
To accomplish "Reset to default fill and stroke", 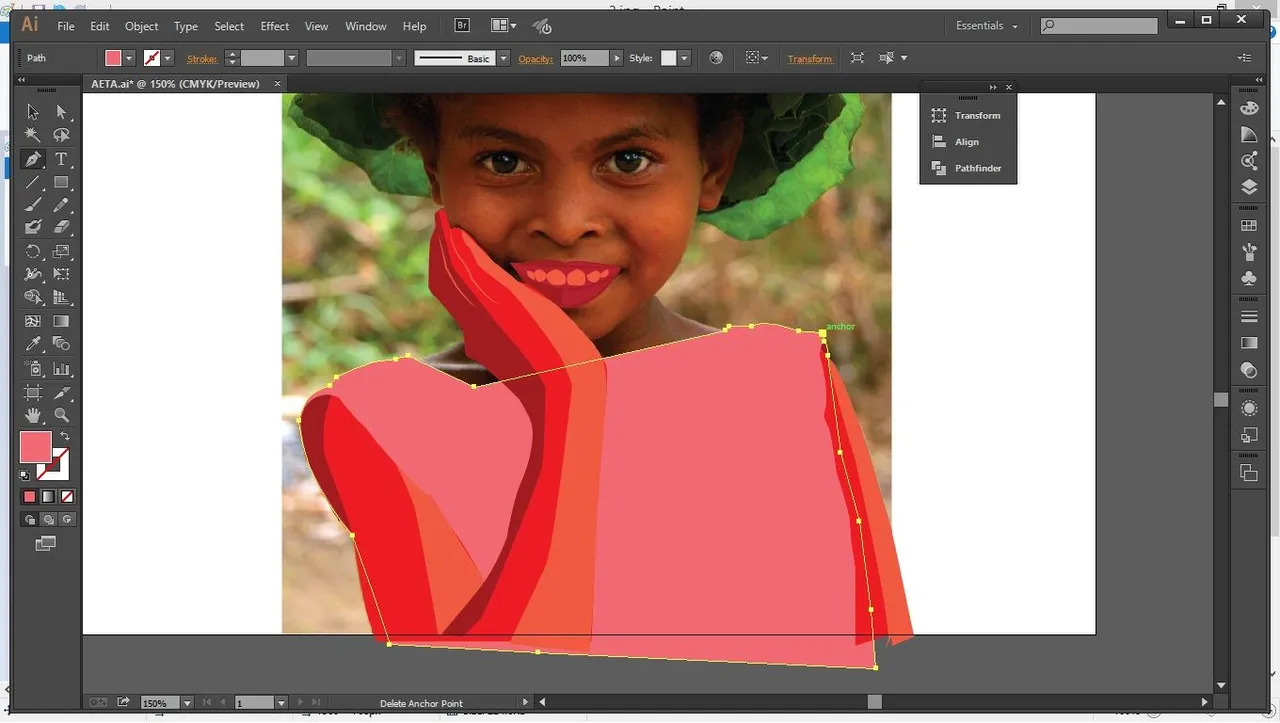I will point(26,476).
